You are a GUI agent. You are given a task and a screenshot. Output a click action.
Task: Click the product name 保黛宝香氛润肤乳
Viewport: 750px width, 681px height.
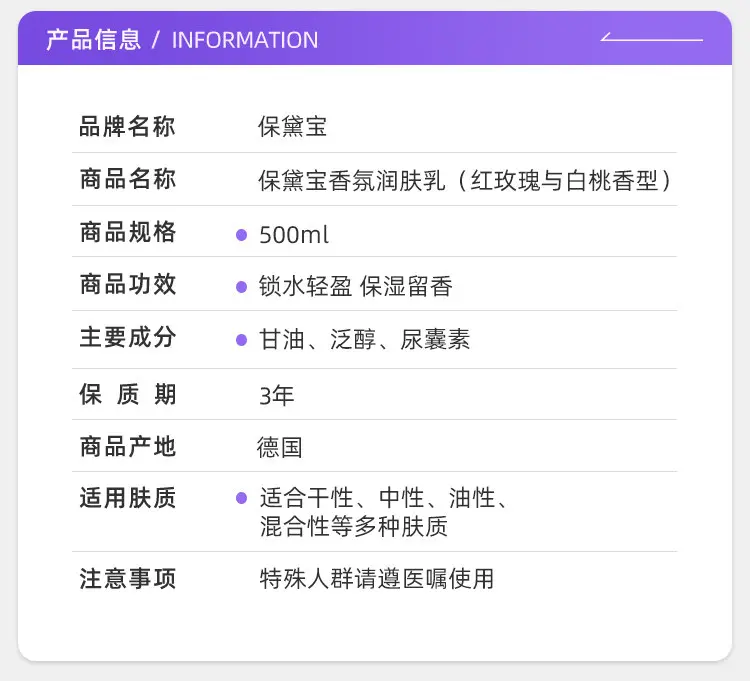pyautogui.click(x=352, y=181)
